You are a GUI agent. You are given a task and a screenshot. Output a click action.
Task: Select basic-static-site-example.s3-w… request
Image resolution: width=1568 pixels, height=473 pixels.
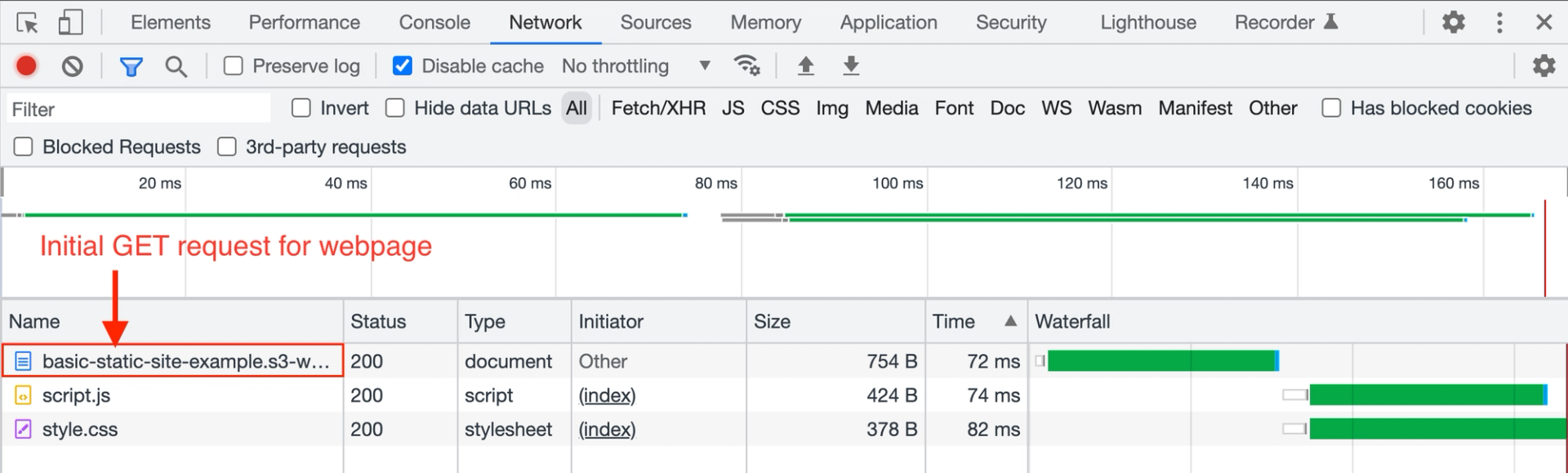tap(784, 360)
